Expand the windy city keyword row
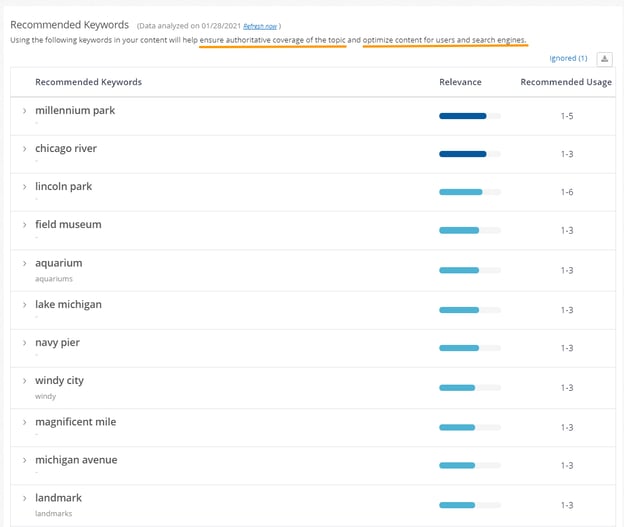The height and width of the screenshot is (527, 624). pyautogui.click(x=24, y=381)
